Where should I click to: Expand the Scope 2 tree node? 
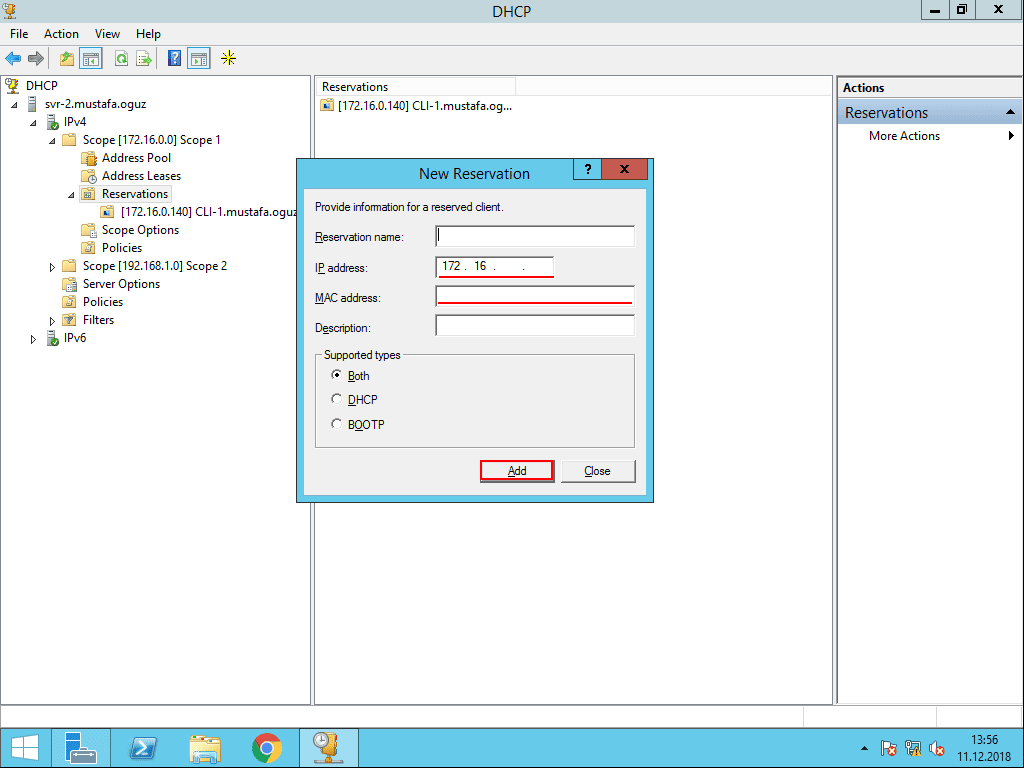[x=52, y=266]
